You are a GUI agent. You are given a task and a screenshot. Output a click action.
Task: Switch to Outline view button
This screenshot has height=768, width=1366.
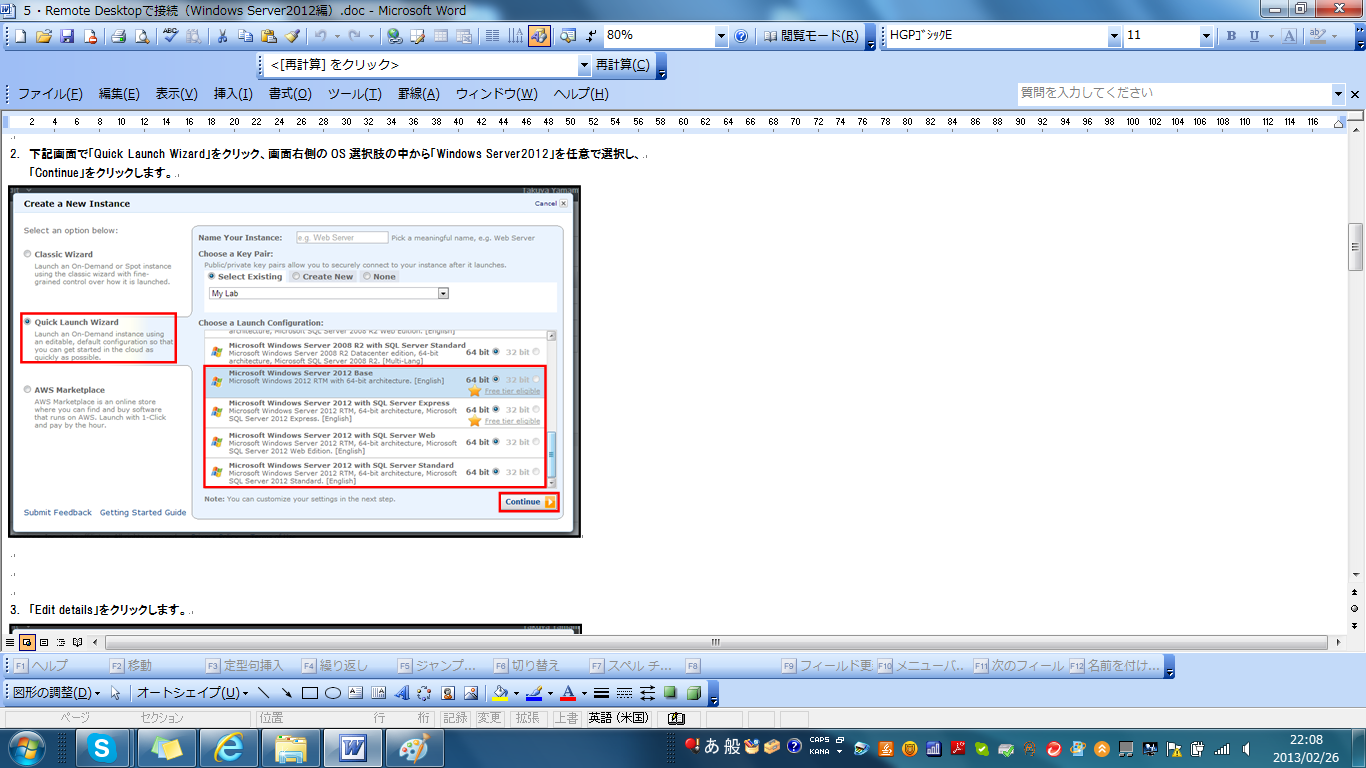coord(61,642)
